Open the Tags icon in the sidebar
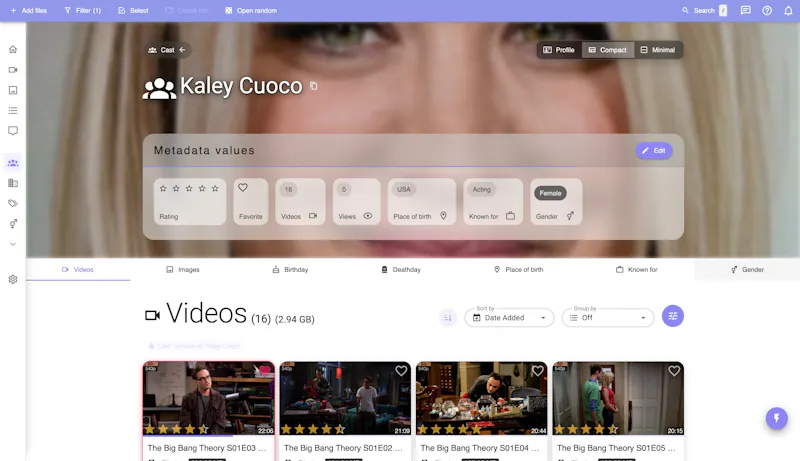 point(13,203)
